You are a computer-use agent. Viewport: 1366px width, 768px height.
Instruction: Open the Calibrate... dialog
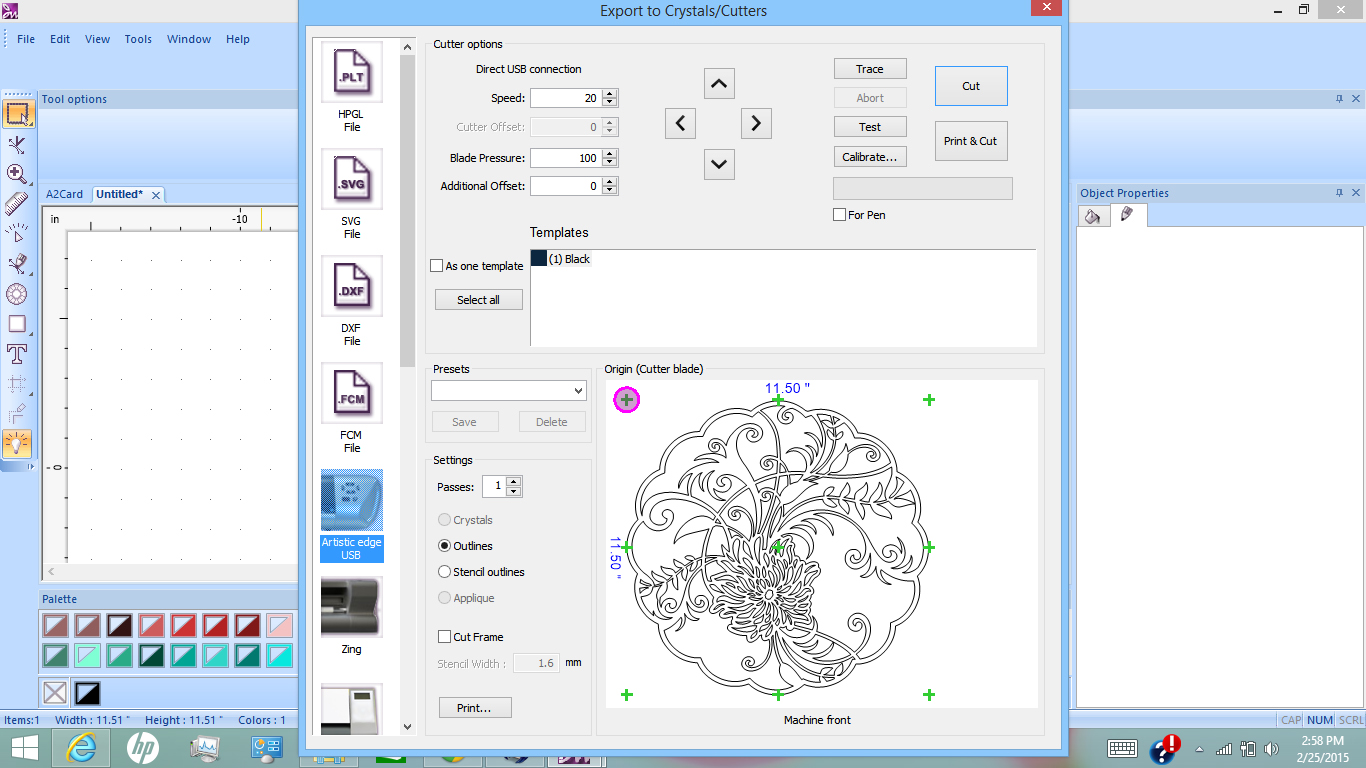[x=870, y=157]
